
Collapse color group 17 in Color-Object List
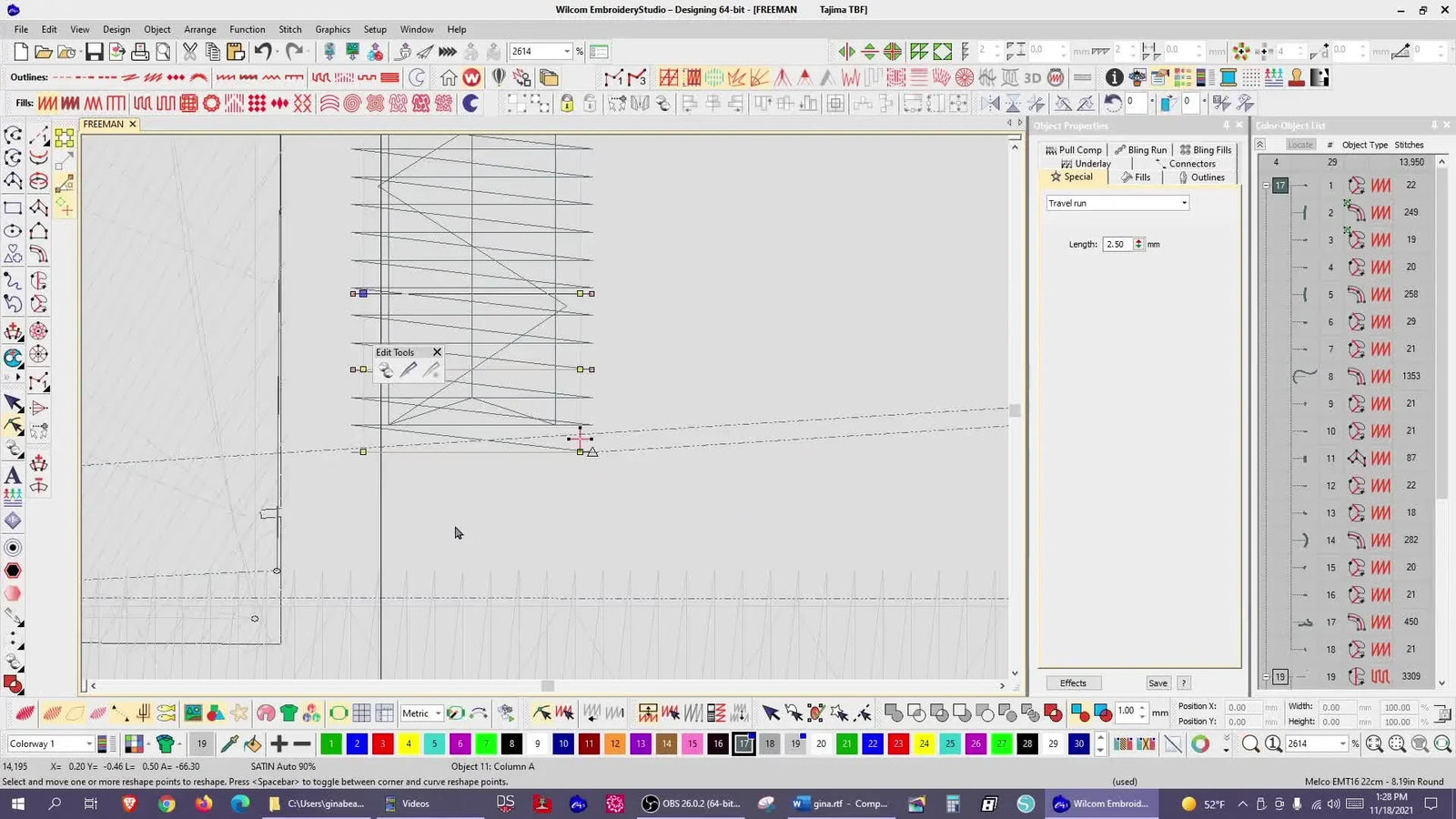click(x=1266, y=186)
